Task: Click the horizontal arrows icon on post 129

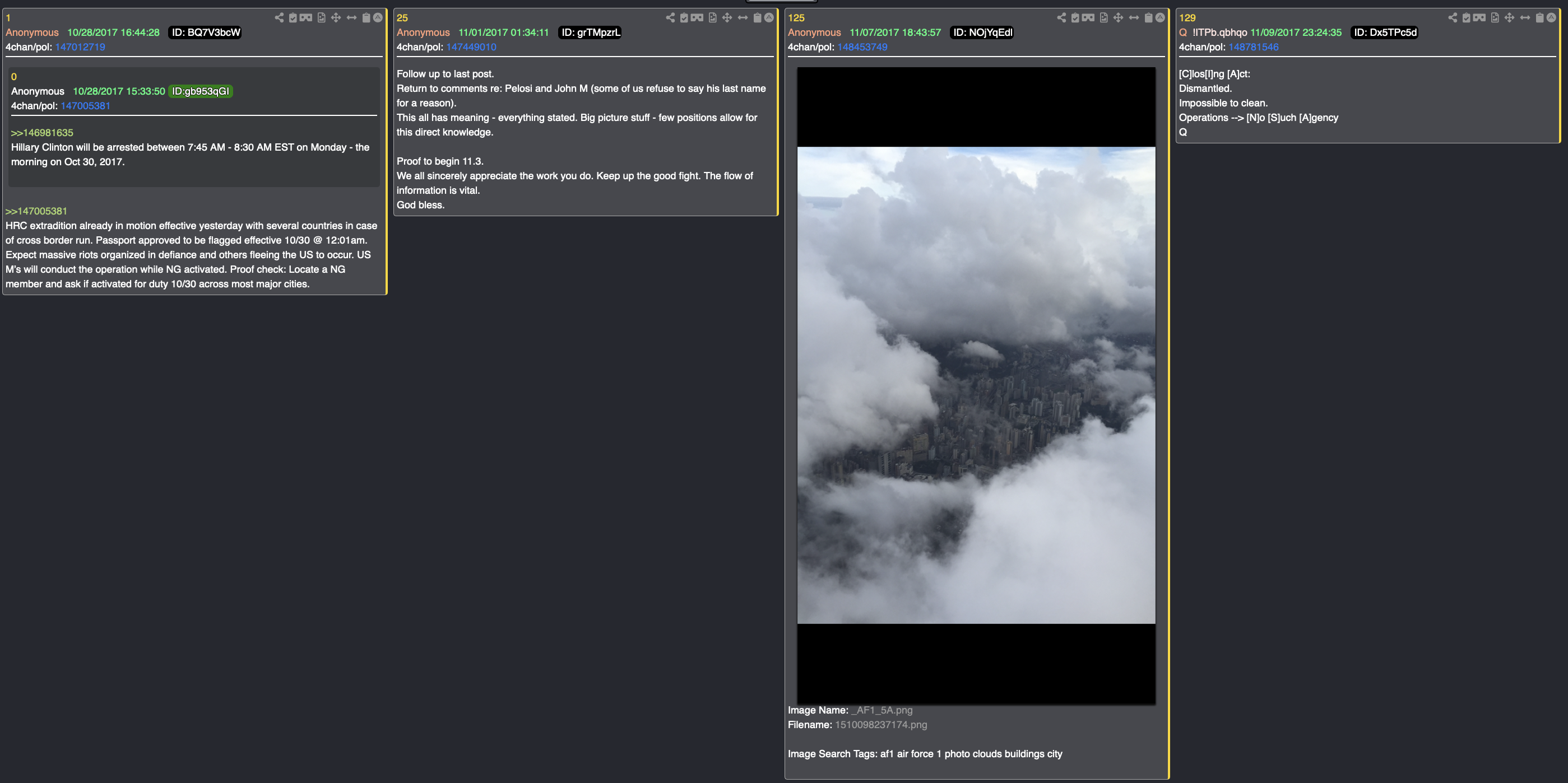Action: (x=1526, y=18)
